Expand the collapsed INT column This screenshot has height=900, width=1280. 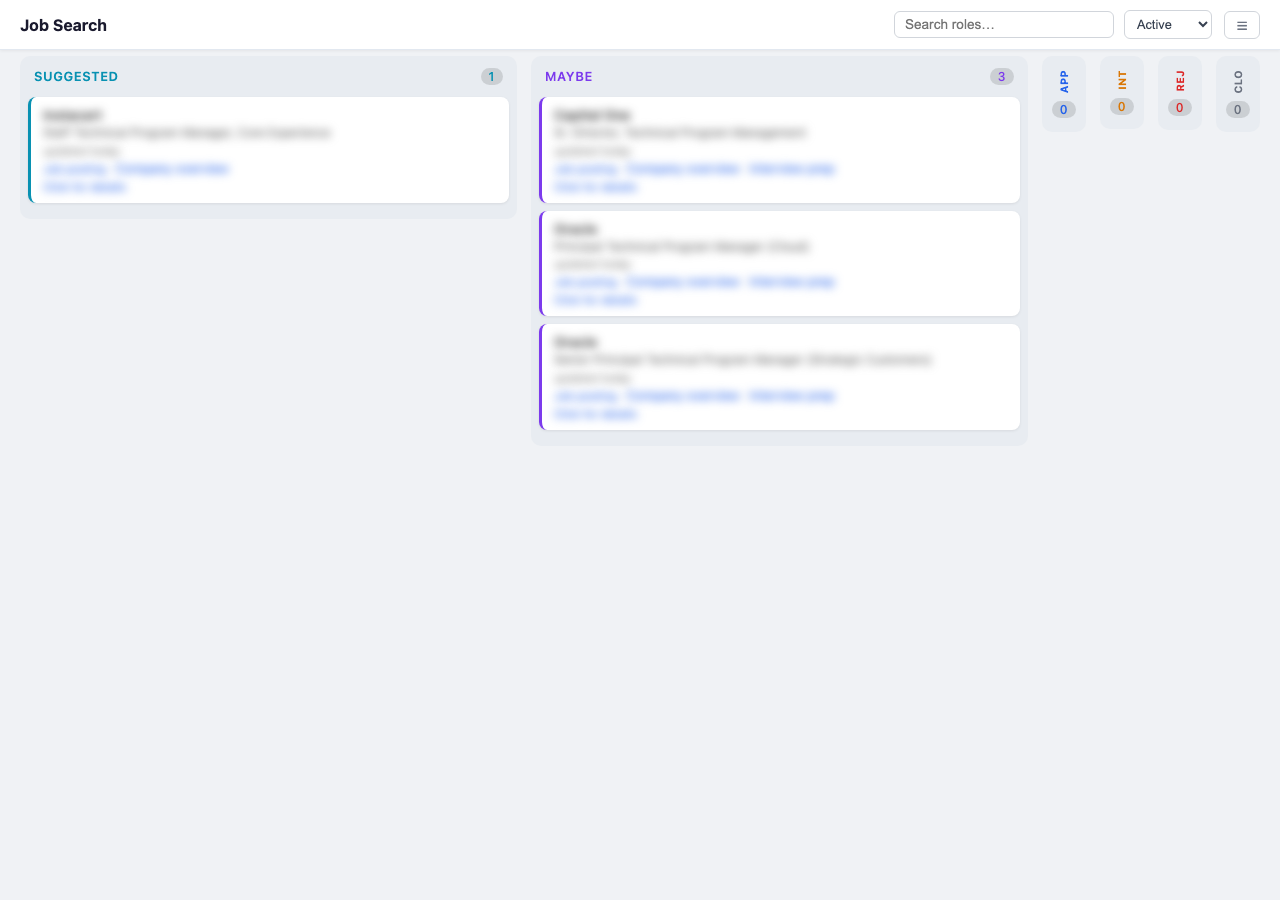point(1121,93)
